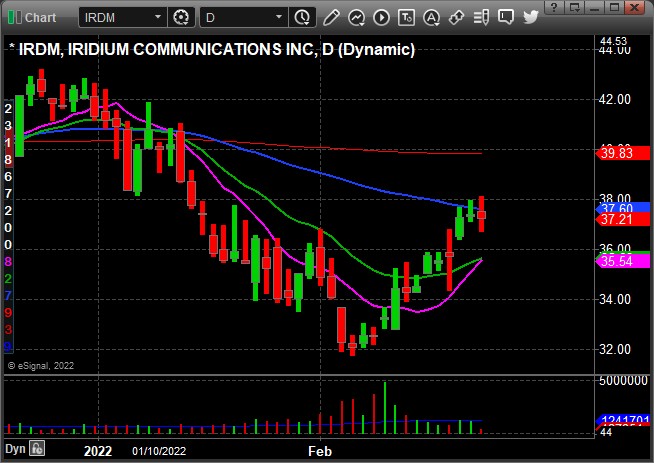This screenshot has height=463, width=654.
Task: Share chart via the Twitter bird icon
Action: click(531, 18)
